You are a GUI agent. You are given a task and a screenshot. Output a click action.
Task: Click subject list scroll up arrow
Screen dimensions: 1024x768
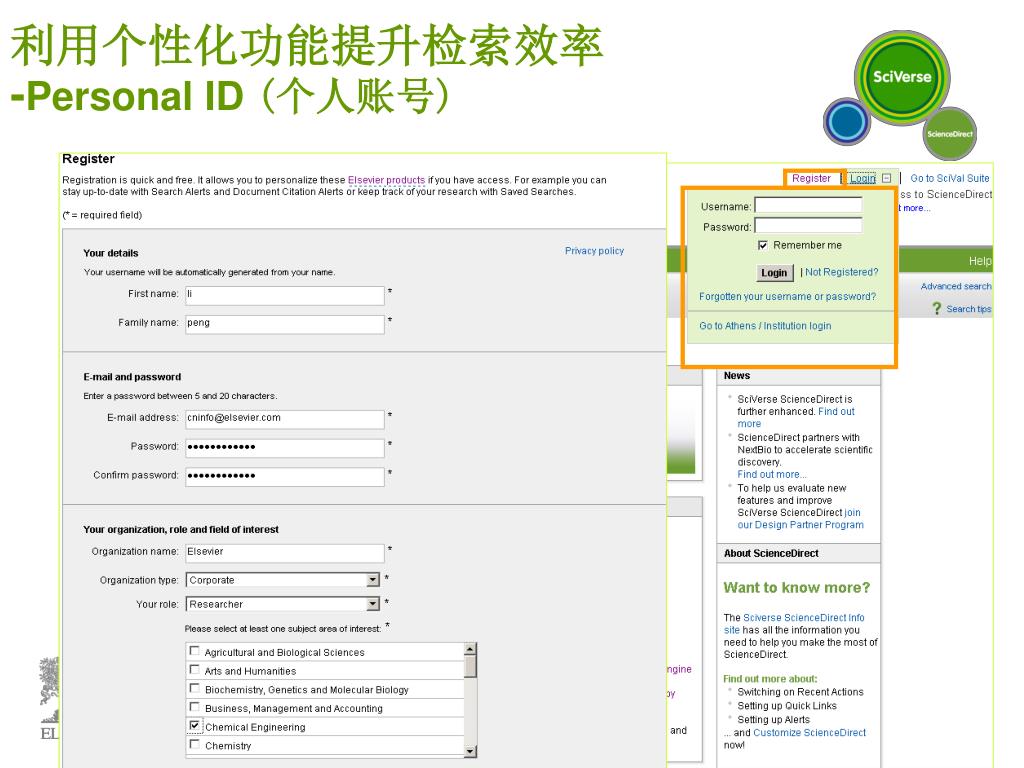470,649
